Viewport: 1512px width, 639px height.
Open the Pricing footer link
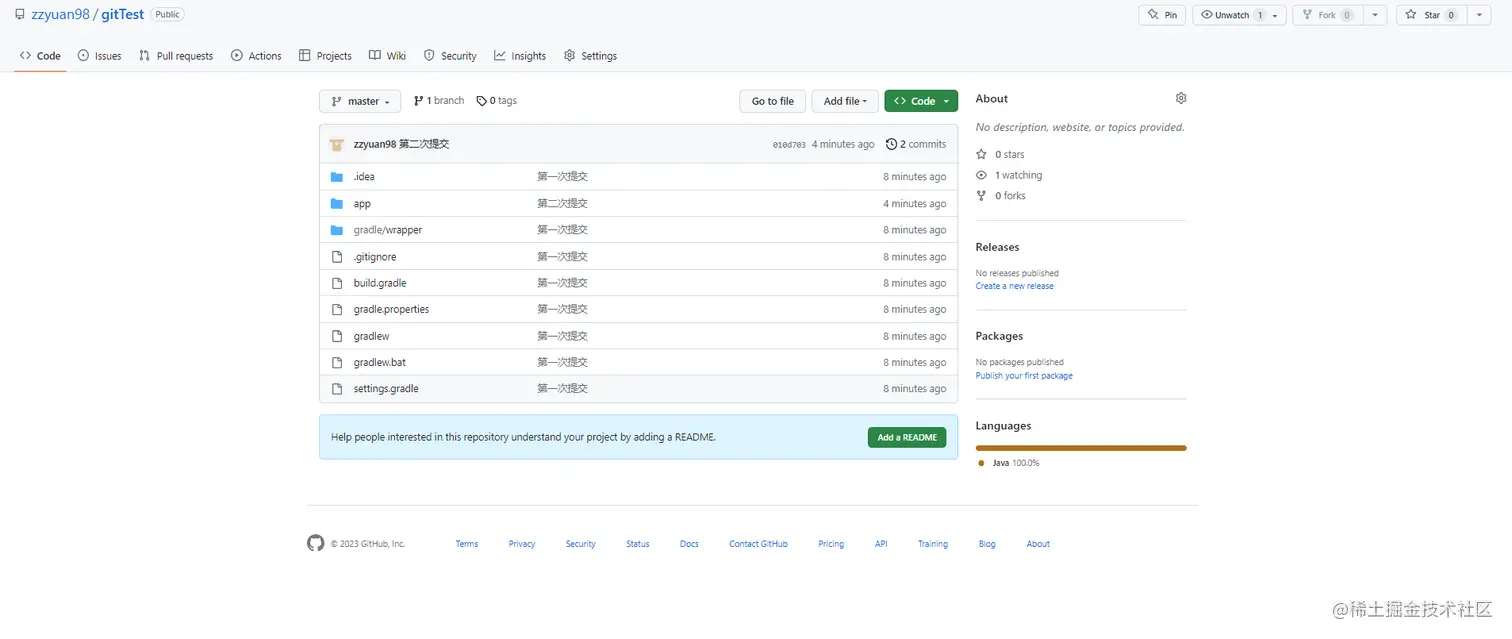pos(831,544)
